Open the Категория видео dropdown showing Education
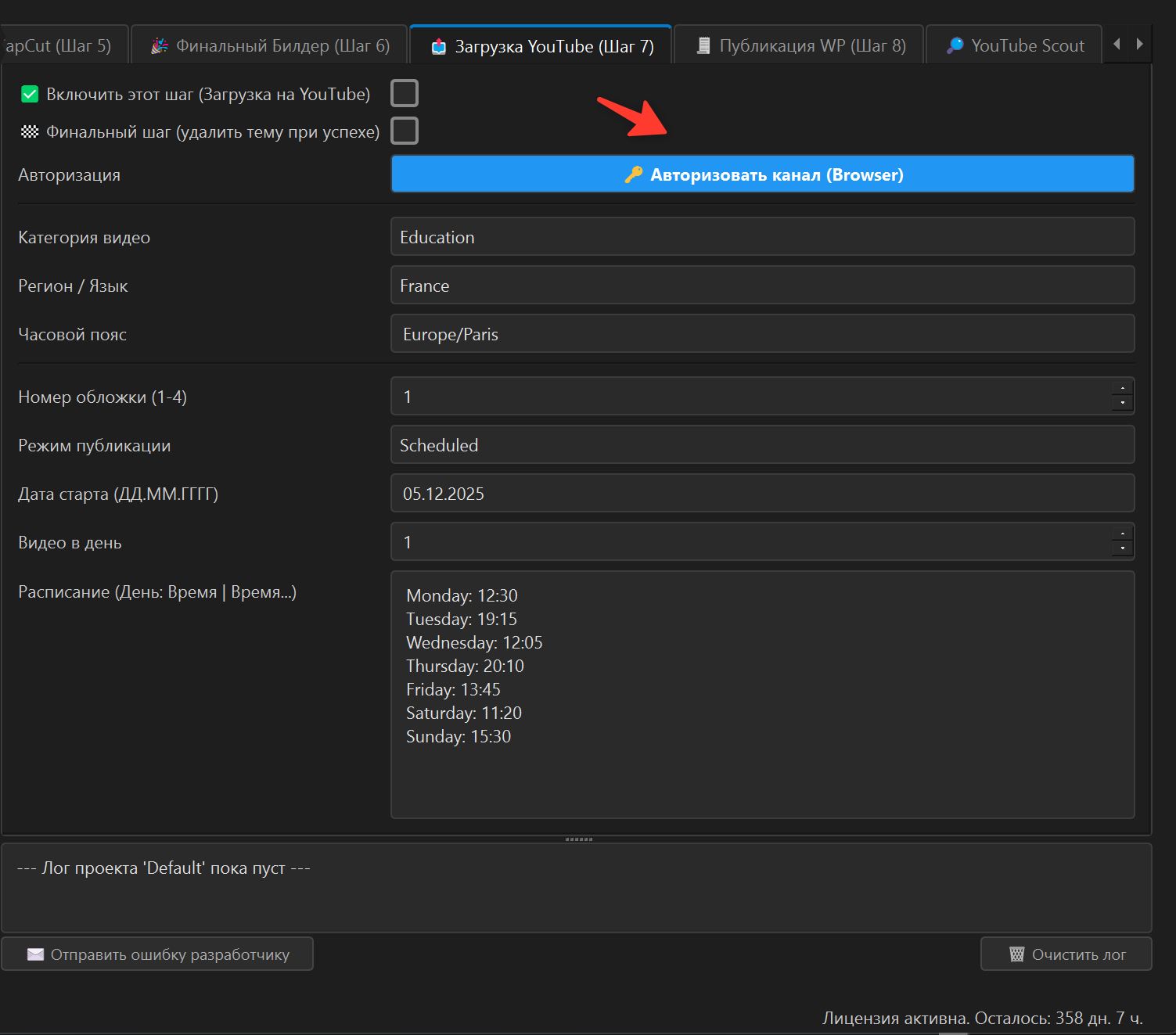 tap(762, 236)
